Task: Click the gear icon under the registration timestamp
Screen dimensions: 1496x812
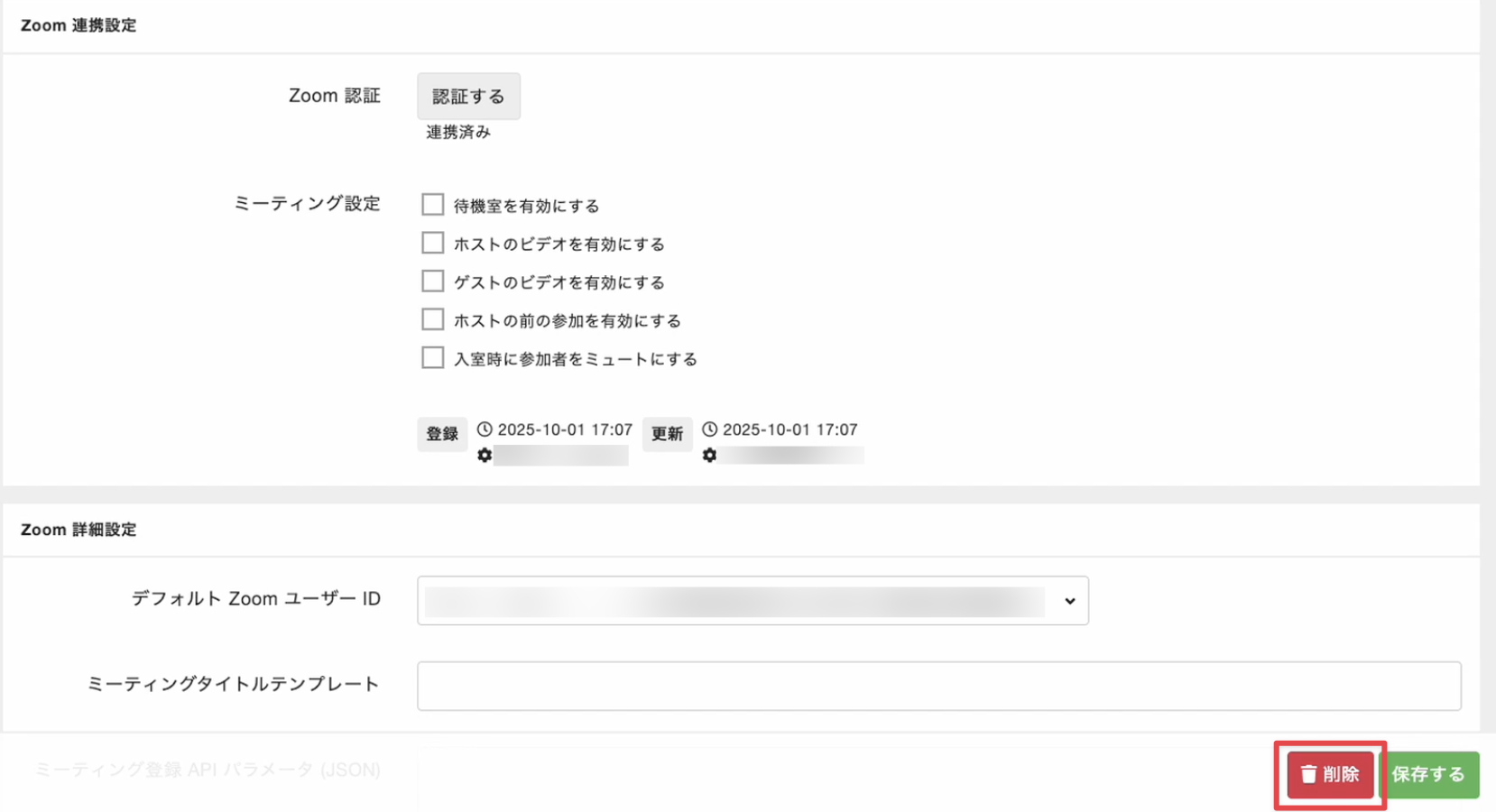Action: click(x=485, y=456)
